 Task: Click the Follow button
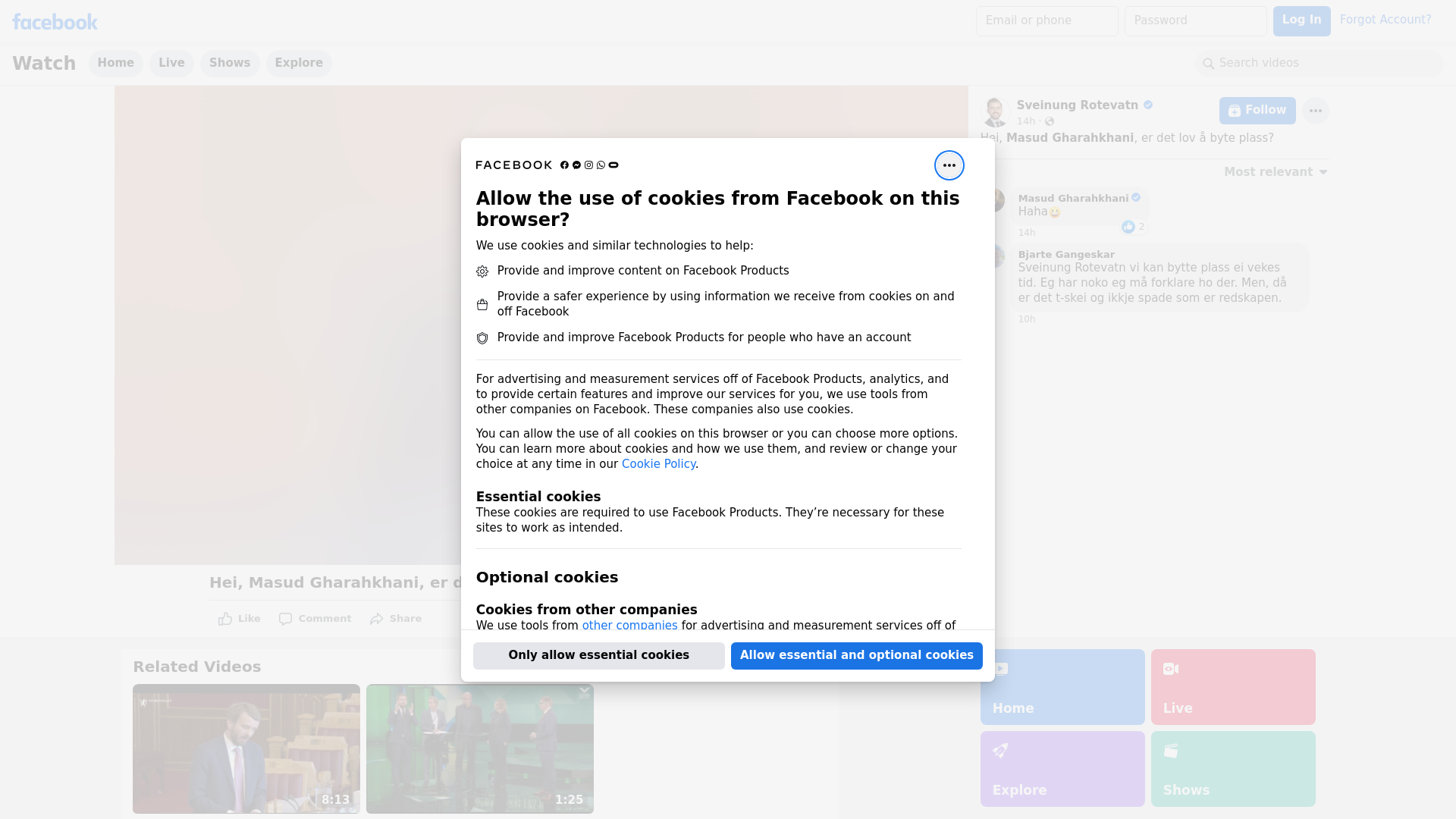pyautogui.click(x=1257, y=111)
